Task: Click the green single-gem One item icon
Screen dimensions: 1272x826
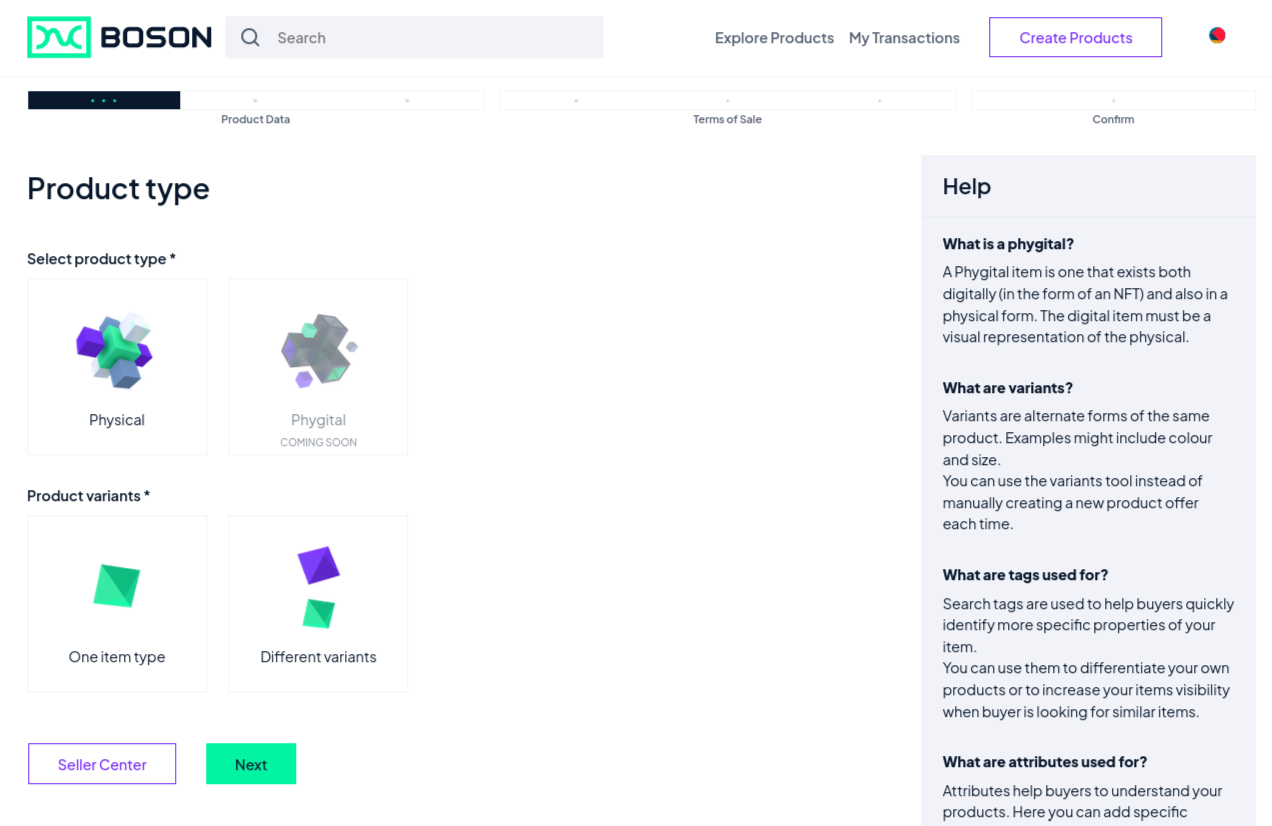Action: (116, 586)
